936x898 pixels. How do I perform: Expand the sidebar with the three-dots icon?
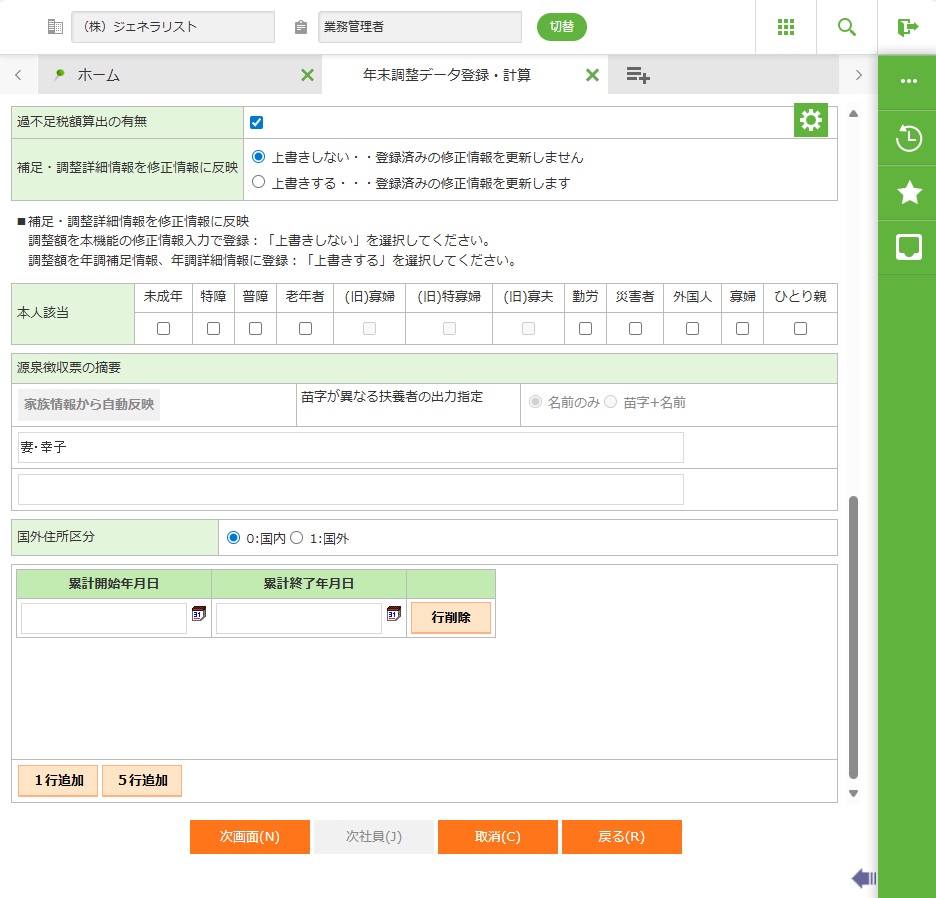[908, 81]
